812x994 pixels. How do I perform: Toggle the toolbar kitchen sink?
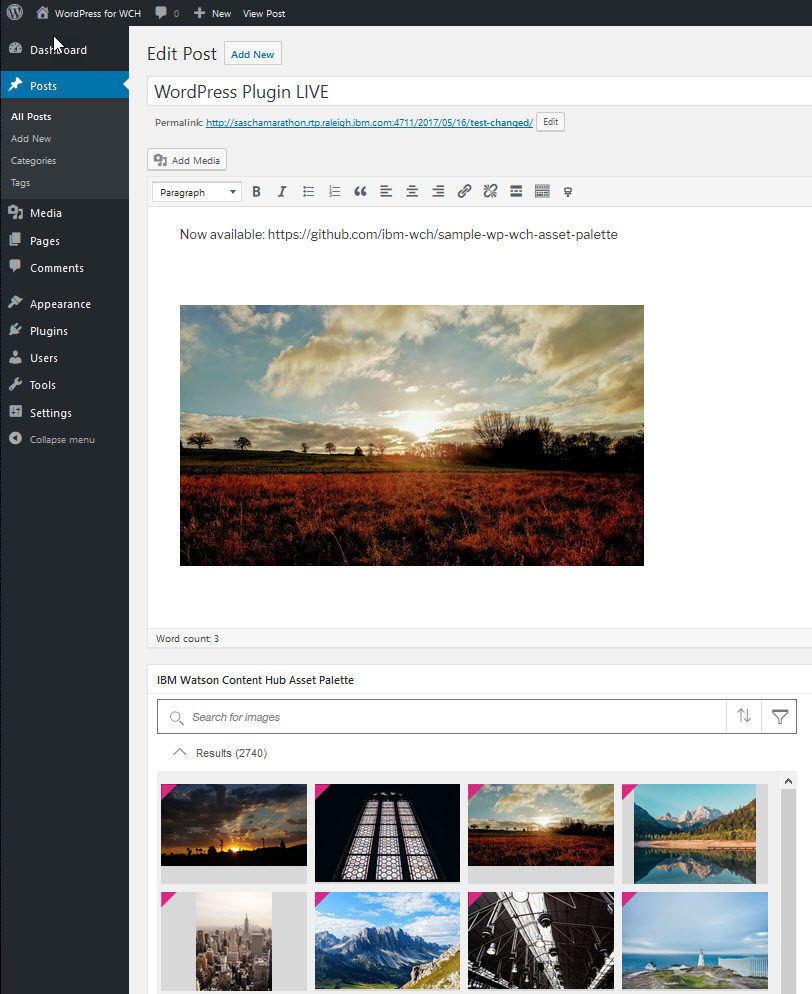coord(542,191)
